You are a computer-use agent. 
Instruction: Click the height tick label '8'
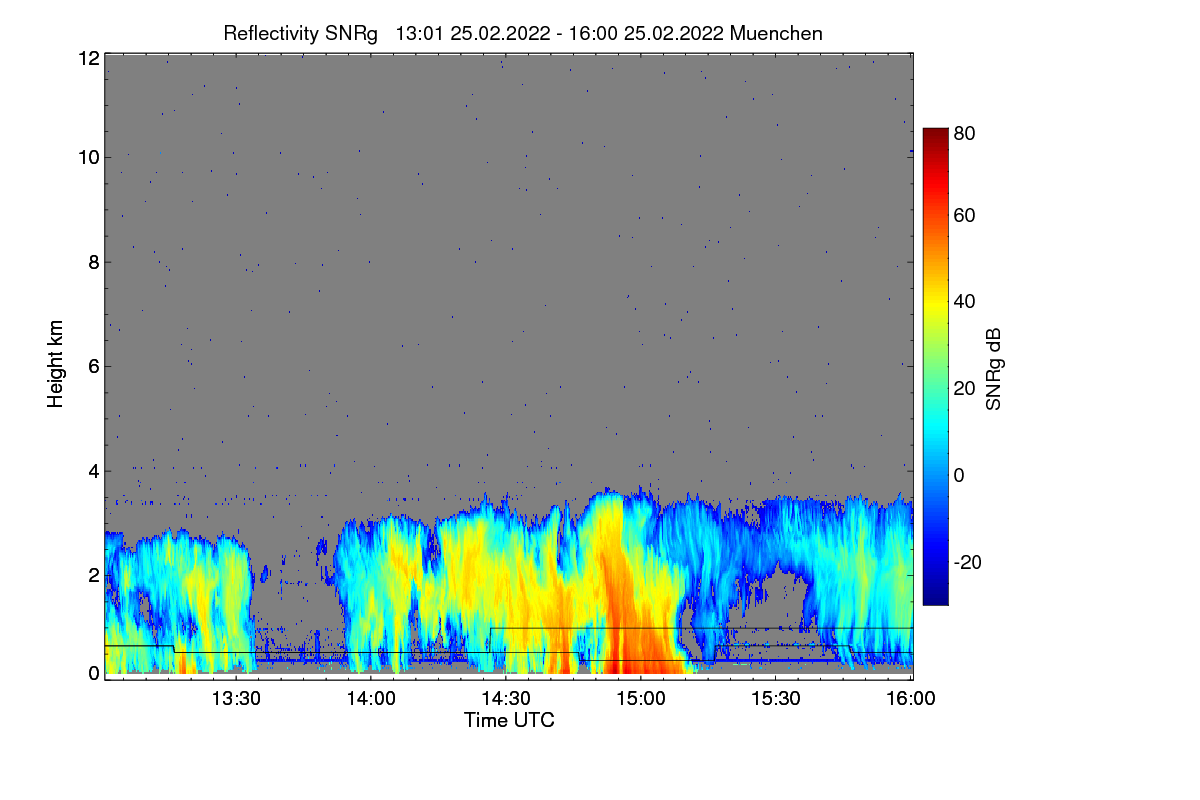[93, 262]
